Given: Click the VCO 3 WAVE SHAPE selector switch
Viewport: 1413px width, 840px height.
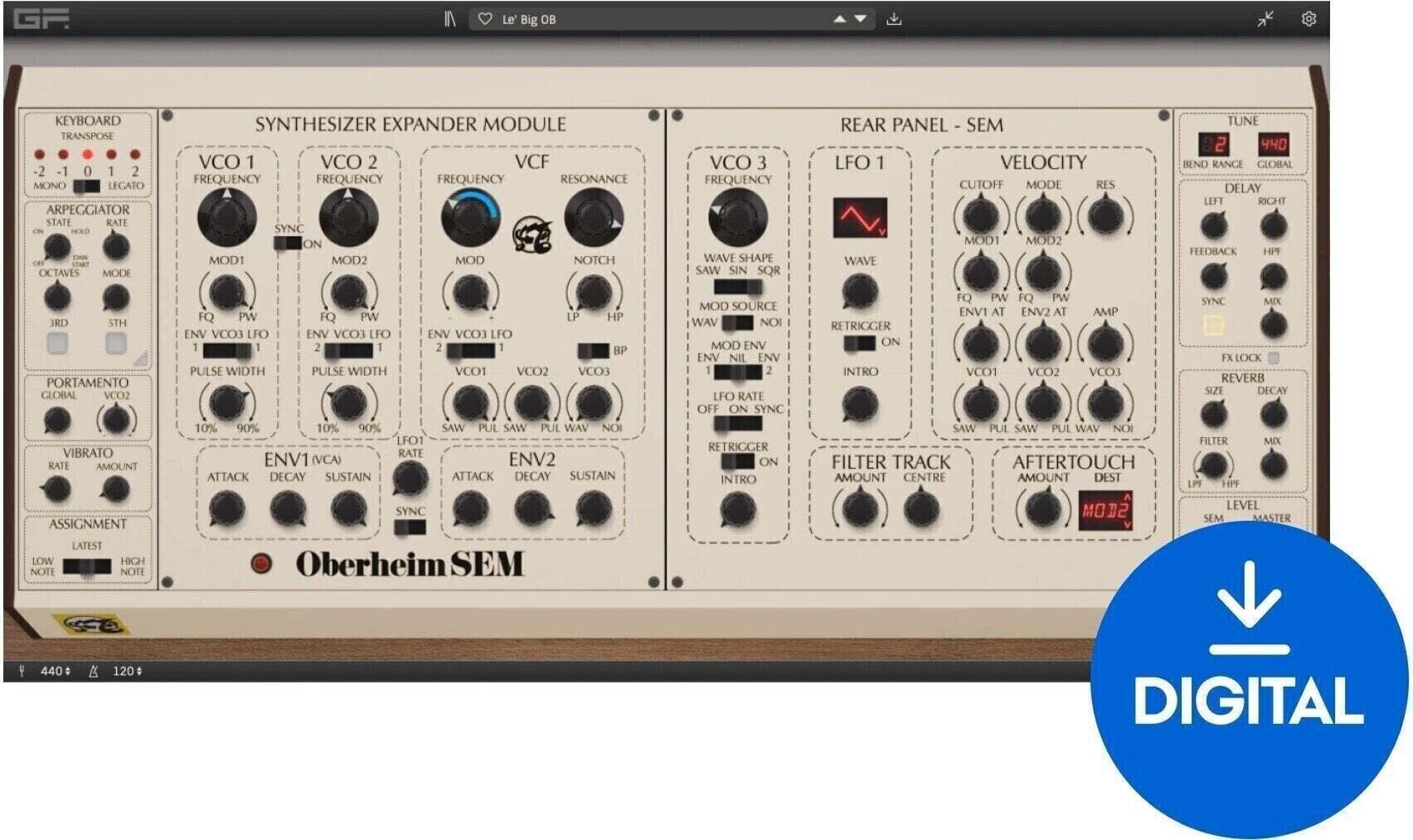Looking at the screenshot, I should tap(738, 287).
